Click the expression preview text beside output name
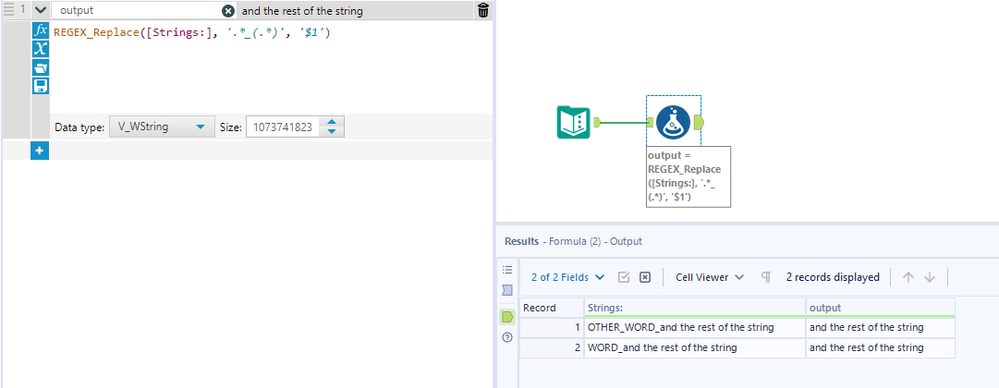 point(303,11)
